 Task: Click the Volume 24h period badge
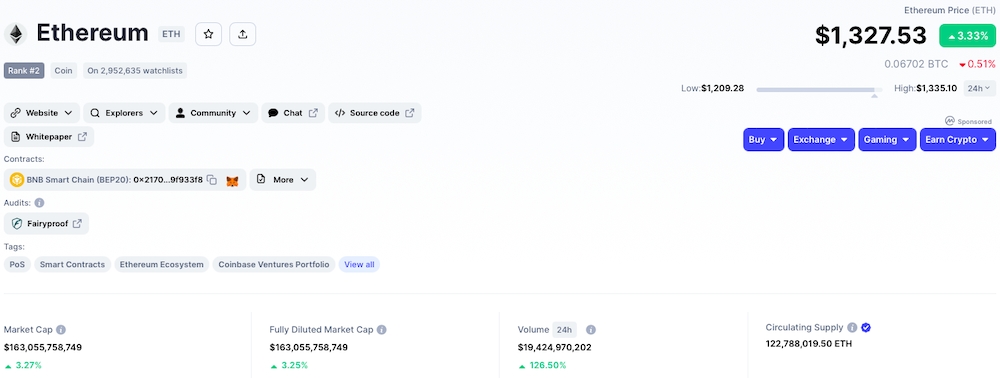564,330
